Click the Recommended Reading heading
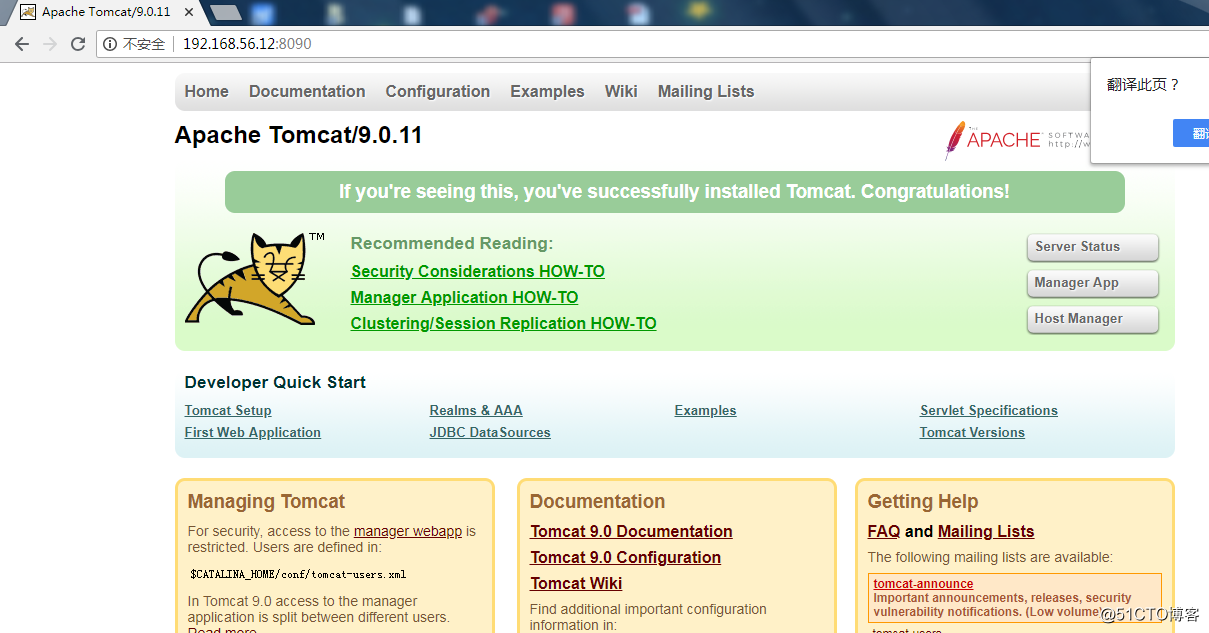1209x633 pixels. (x=452, y=244)
